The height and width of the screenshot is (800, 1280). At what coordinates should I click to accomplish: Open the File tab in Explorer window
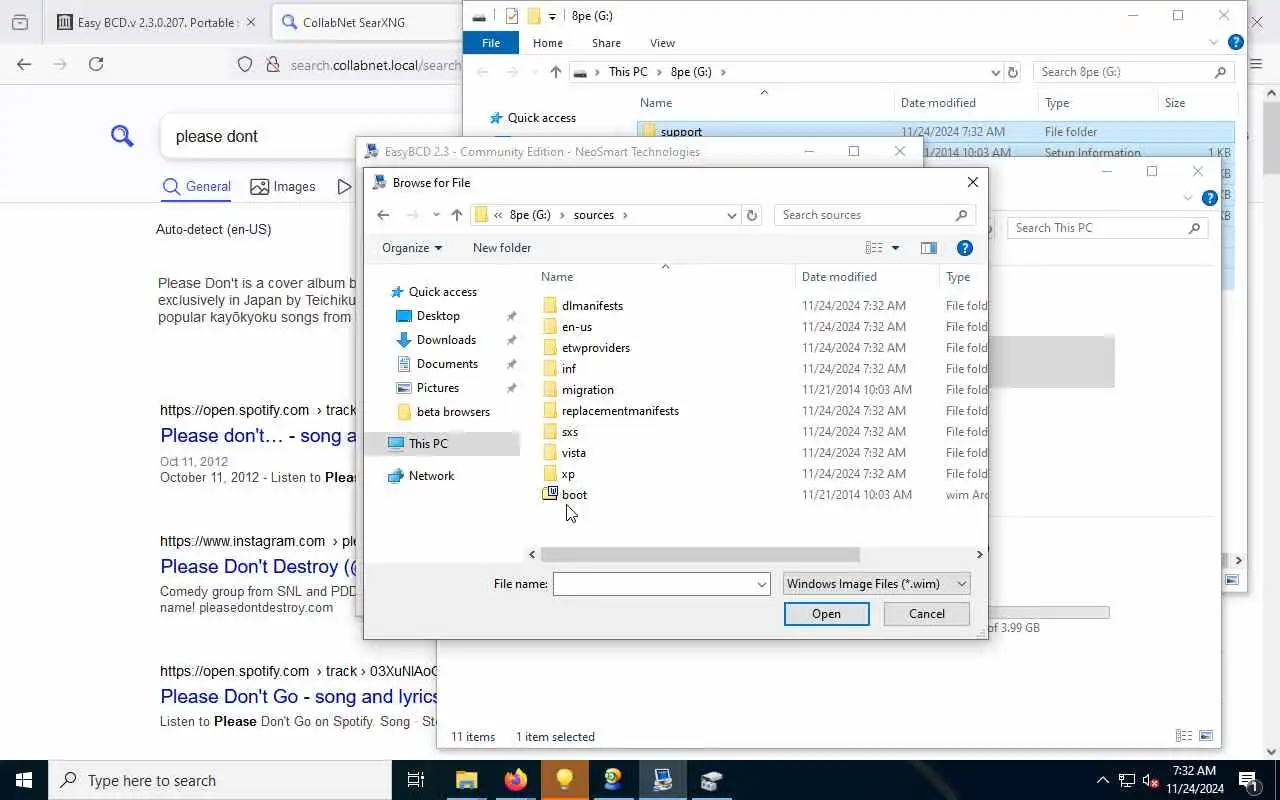point(491,43)
